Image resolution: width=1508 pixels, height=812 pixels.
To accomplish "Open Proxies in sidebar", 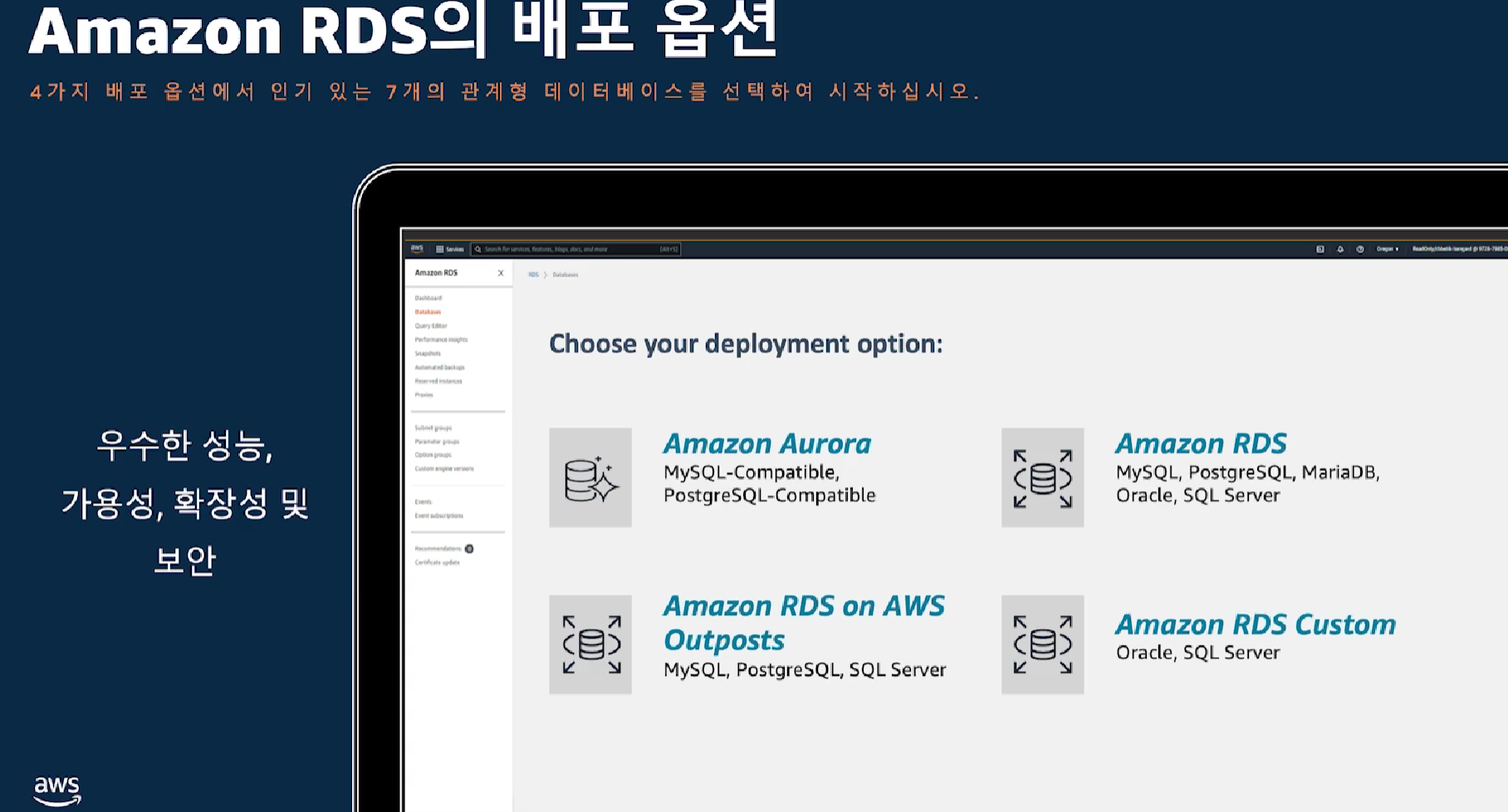I will click(424, 395).
